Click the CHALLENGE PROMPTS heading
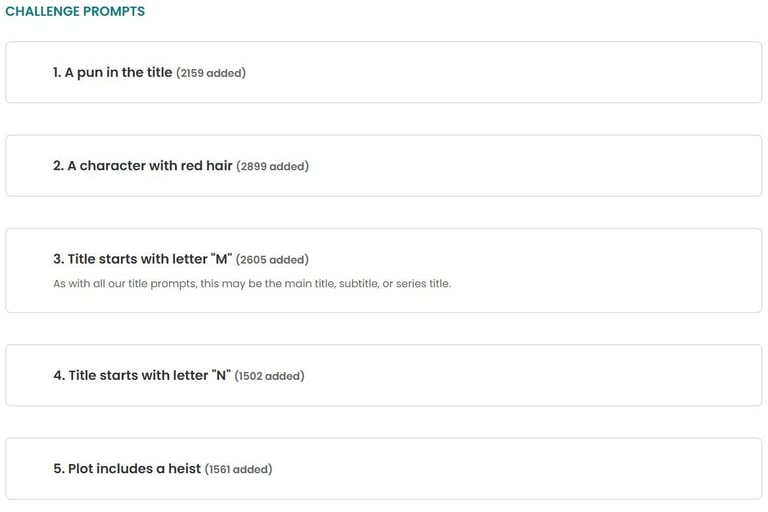 pos(75,11)
